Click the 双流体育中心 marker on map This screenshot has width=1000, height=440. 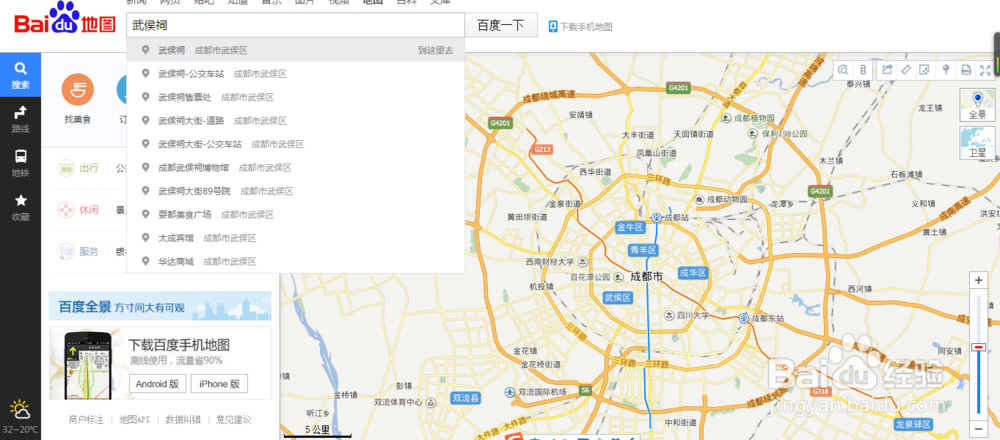[x=431, y=402]
